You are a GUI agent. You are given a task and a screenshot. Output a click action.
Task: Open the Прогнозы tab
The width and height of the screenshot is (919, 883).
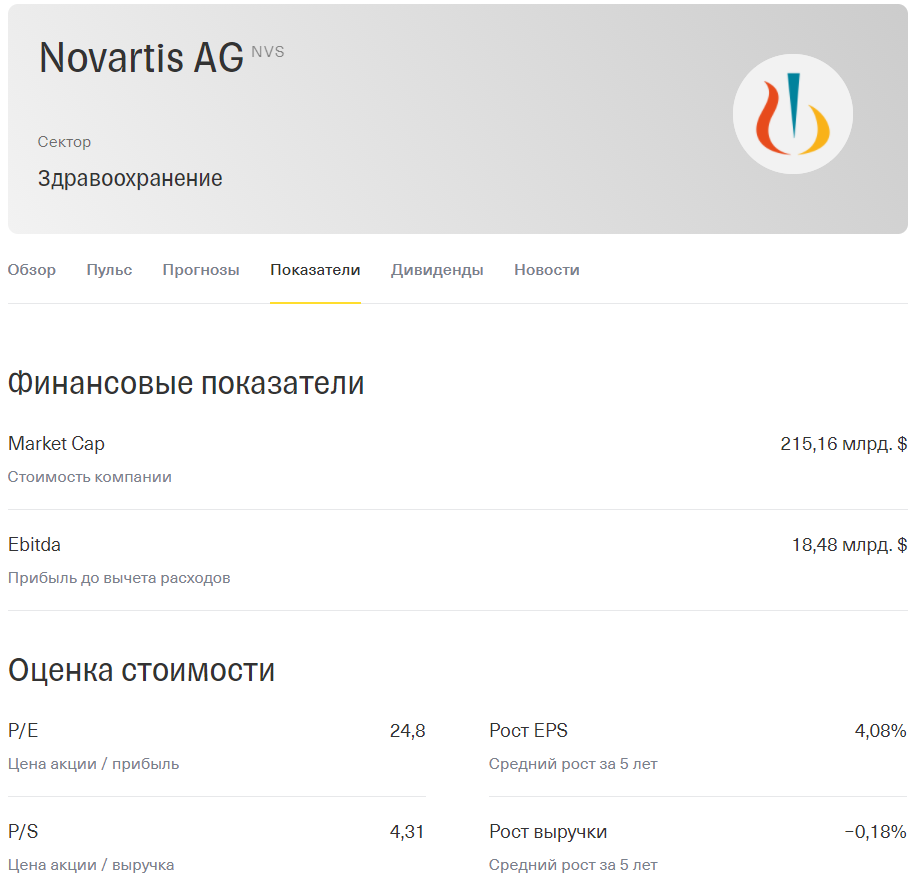click(201, 270)
